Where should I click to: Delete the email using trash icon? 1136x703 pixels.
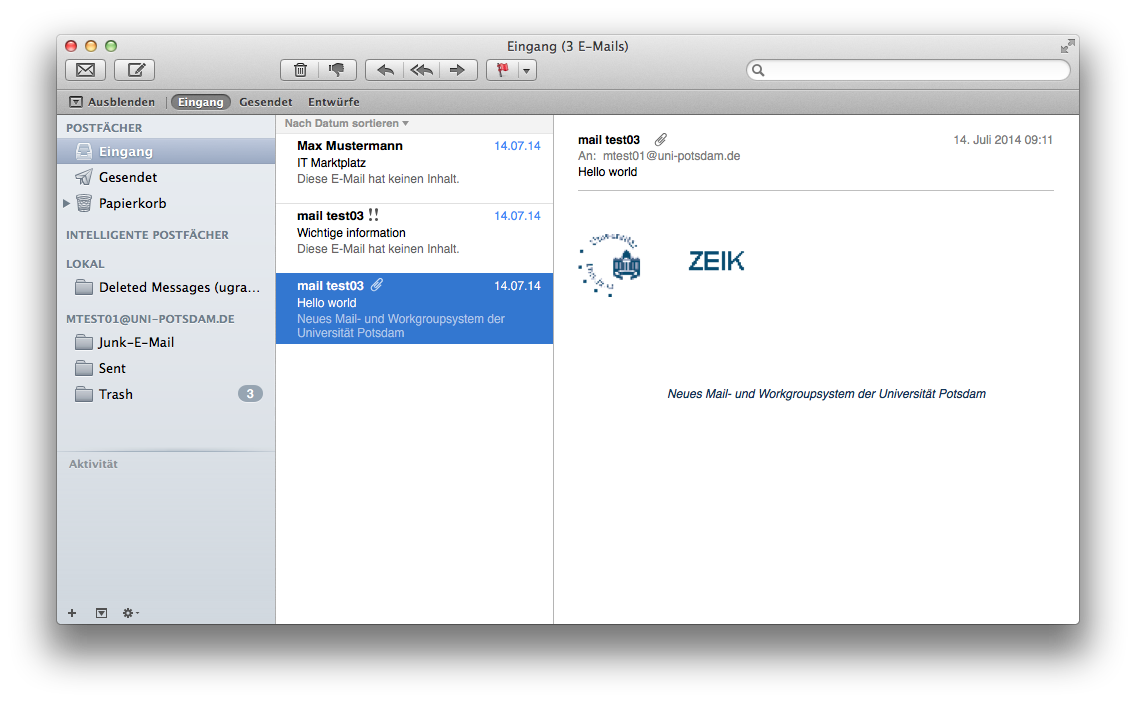pos(300,70)
